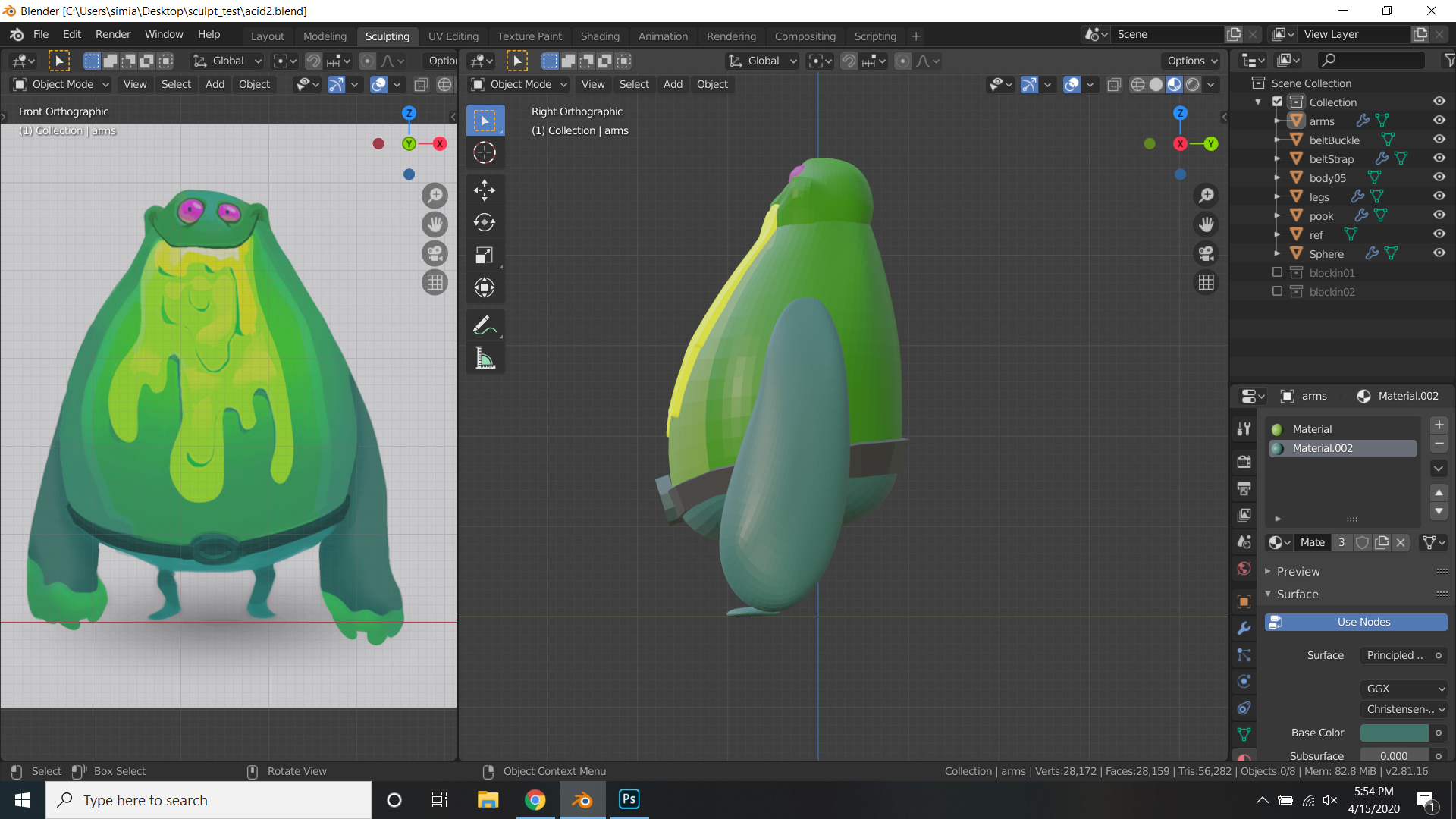Screen dimensions: 1456x819
Task: Open the Options panel in the header
Action: 1191,61
